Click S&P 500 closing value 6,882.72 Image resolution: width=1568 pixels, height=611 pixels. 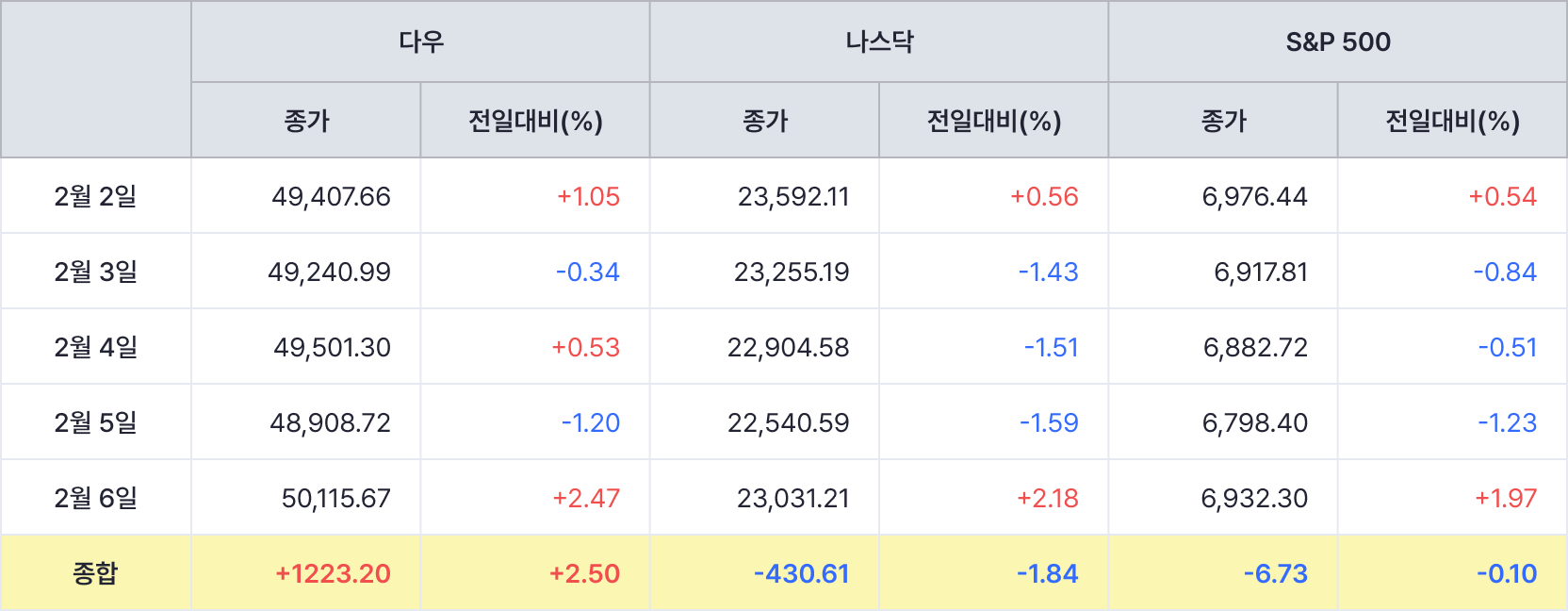point(1255,347)
